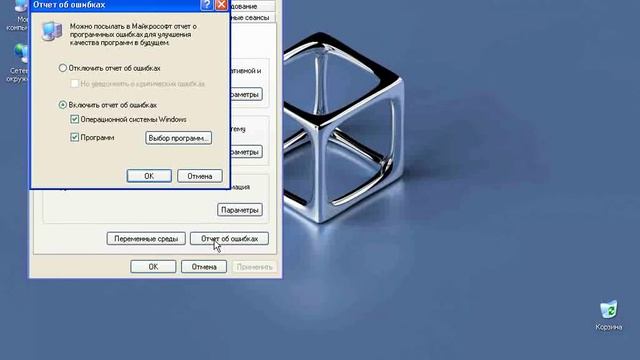Select Отключить отчет об ошибках radio button
Screen dimensions: 640x360
[x=62, y=68]
